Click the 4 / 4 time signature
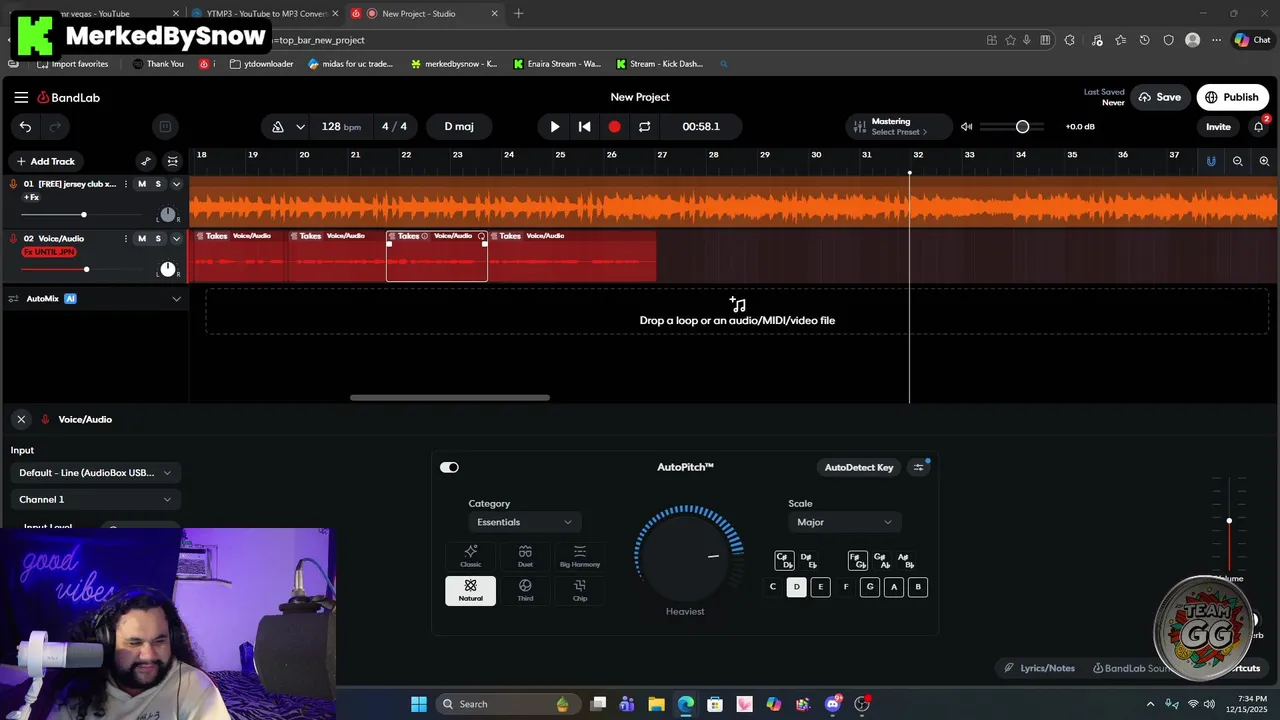 394,127
